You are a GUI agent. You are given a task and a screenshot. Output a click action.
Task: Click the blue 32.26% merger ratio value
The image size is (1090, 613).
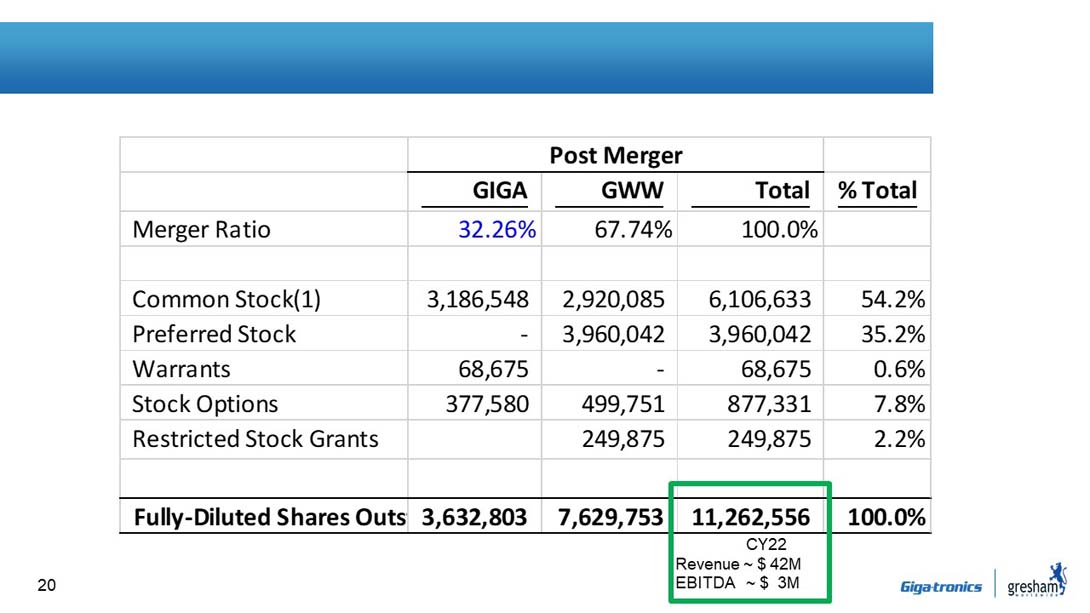coord(497,229)
